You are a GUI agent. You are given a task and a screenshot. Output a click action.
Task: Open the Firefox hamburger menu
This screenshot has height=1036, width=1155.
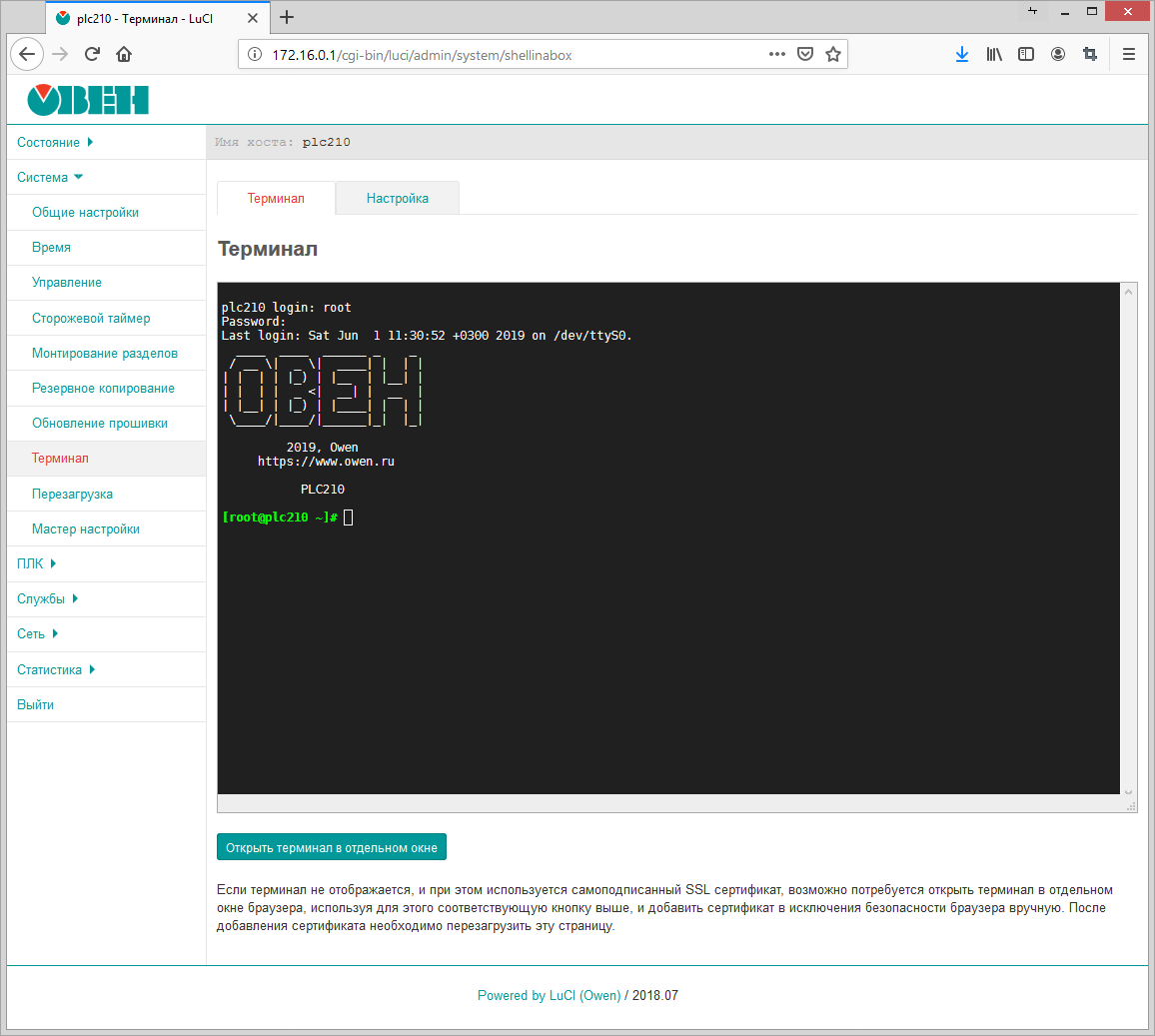pos(1129,55)
